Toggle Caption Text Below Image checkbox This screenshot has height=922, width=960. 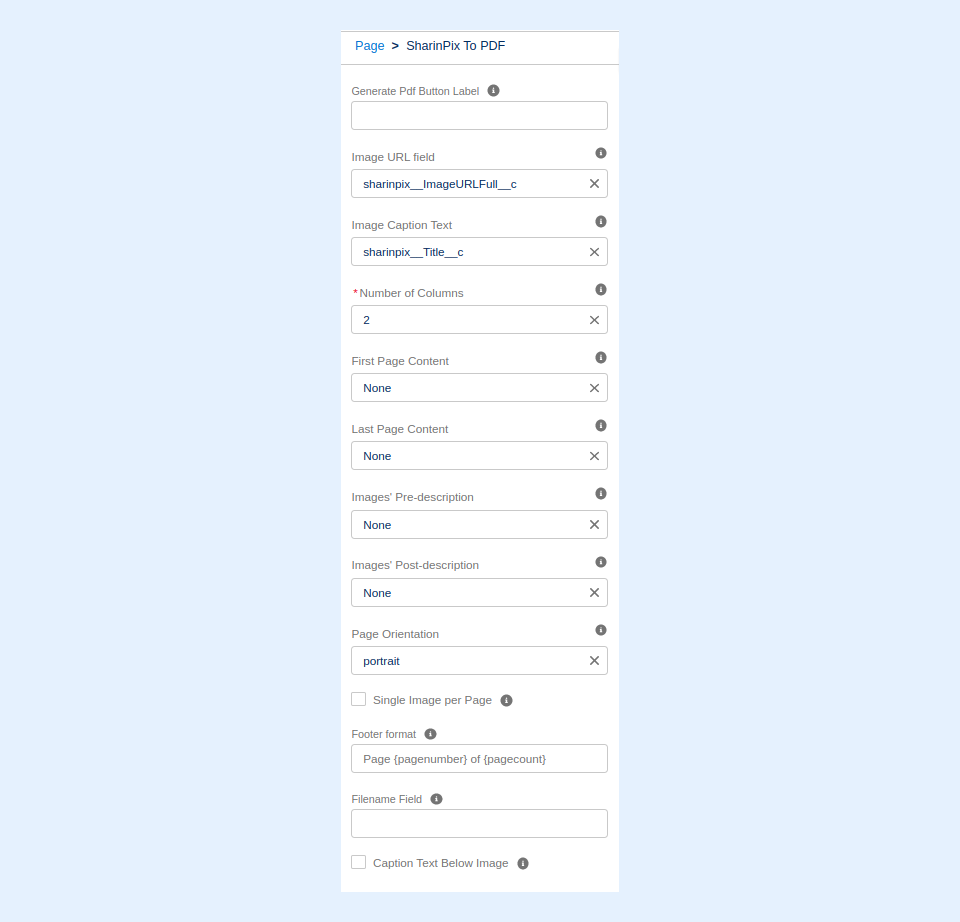pos(359,862)
